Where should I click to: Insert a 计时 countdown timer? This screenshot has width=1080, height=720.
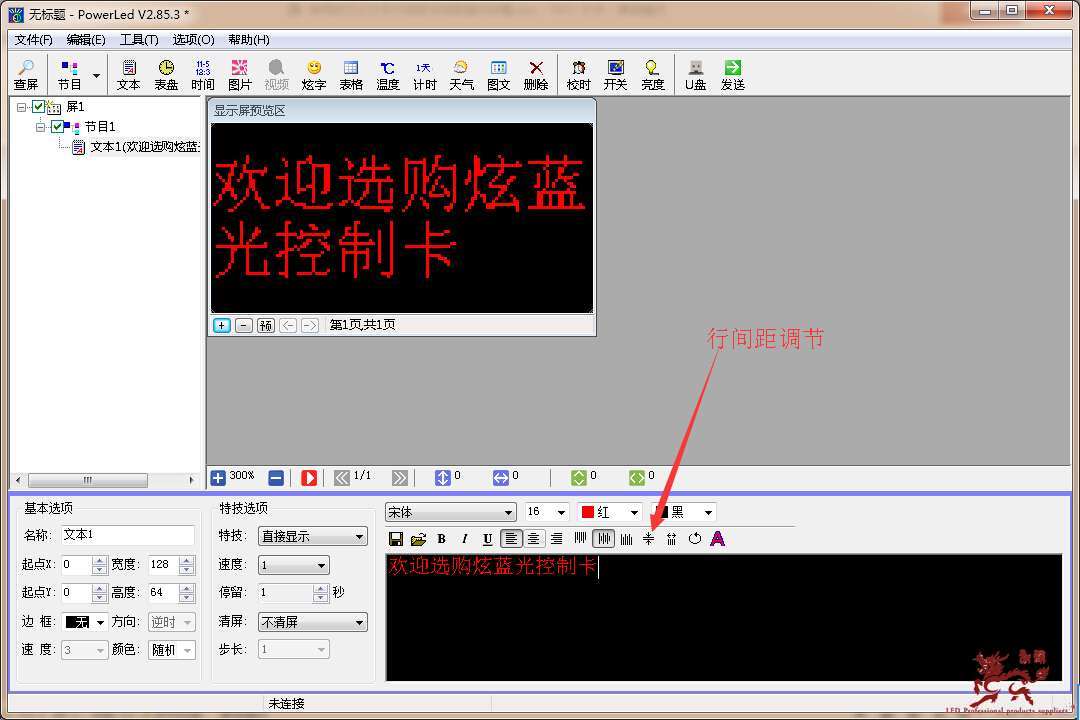pyautogui.click(x=424, y=75)
